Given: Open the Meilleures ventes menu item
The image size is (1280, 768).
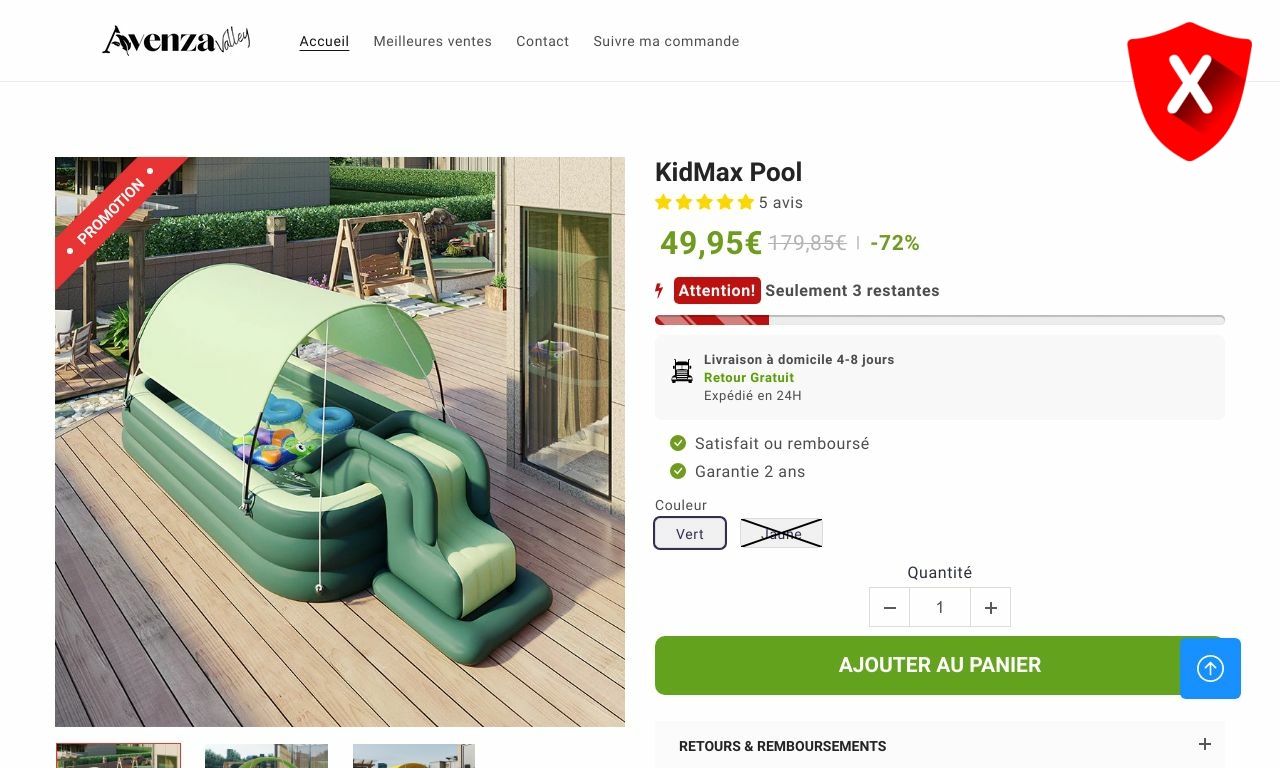Looking at the screenshot, I should click(433, 41).
